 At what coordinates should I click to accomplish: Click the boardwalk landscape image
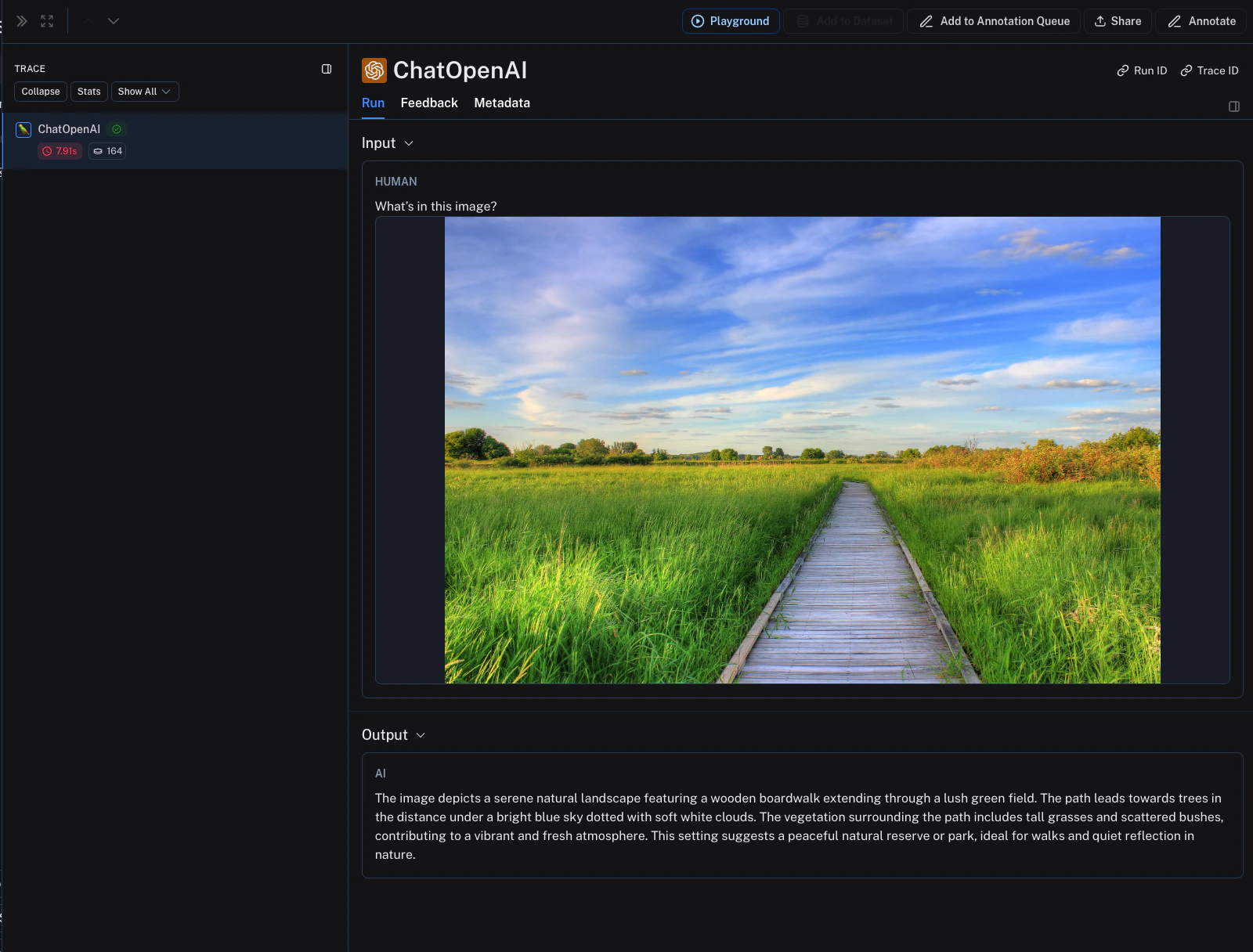tap(803, 450)
